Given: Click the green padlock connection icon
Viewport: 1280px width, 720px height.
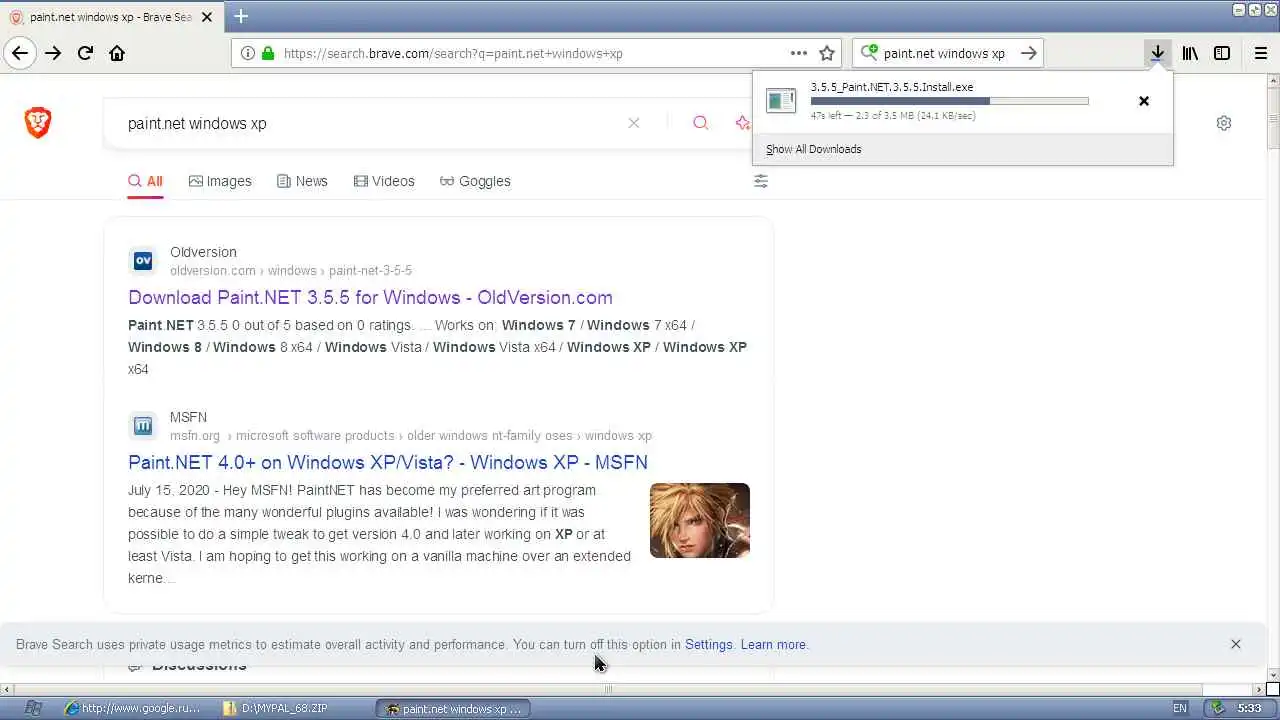Looking at the screenshot, I should click(268, 53).
